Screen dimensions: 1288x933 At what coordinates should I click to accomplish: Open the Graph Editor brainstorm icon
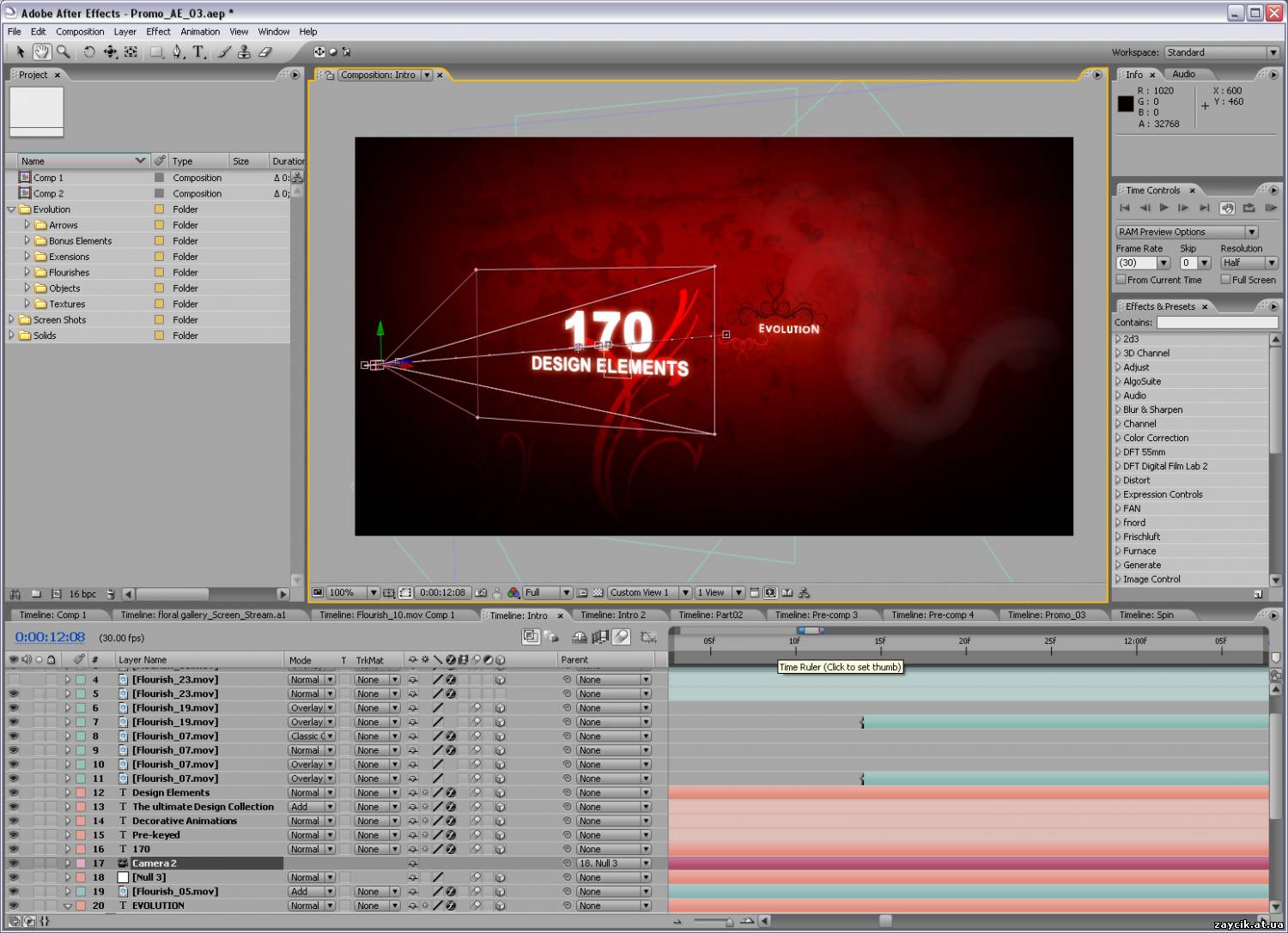point(648,637)
